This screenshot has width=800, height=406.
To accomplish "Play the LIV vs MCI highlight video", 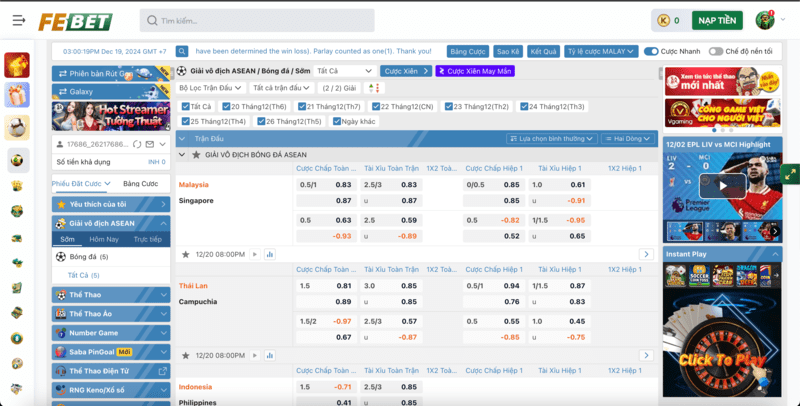I will coord(724,185).
